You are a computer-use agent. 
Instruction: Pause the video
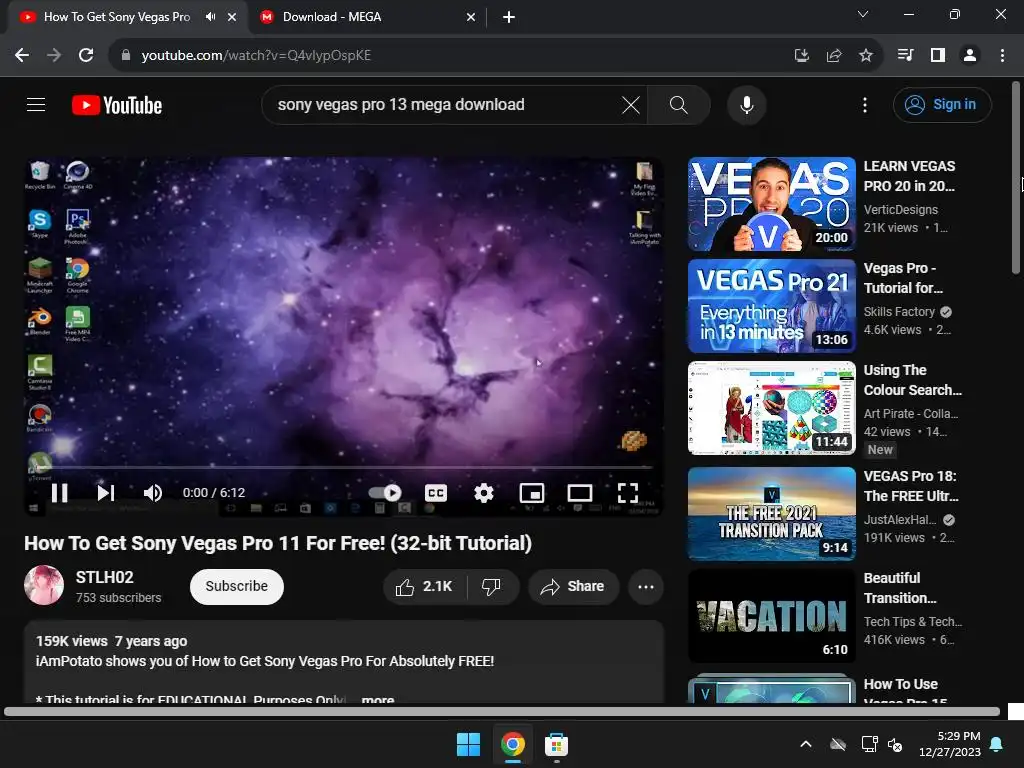point(59,493)
